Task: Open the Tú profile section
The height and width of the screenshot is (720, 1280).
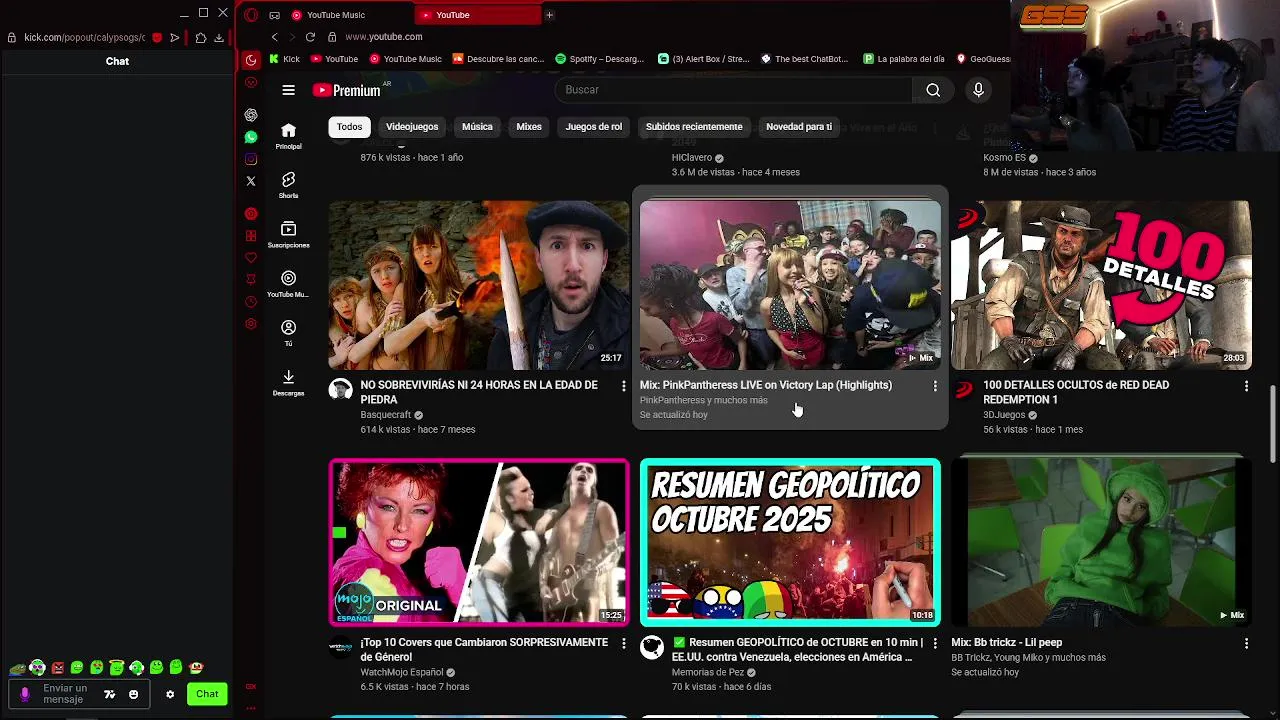Action: coord(288,333)
